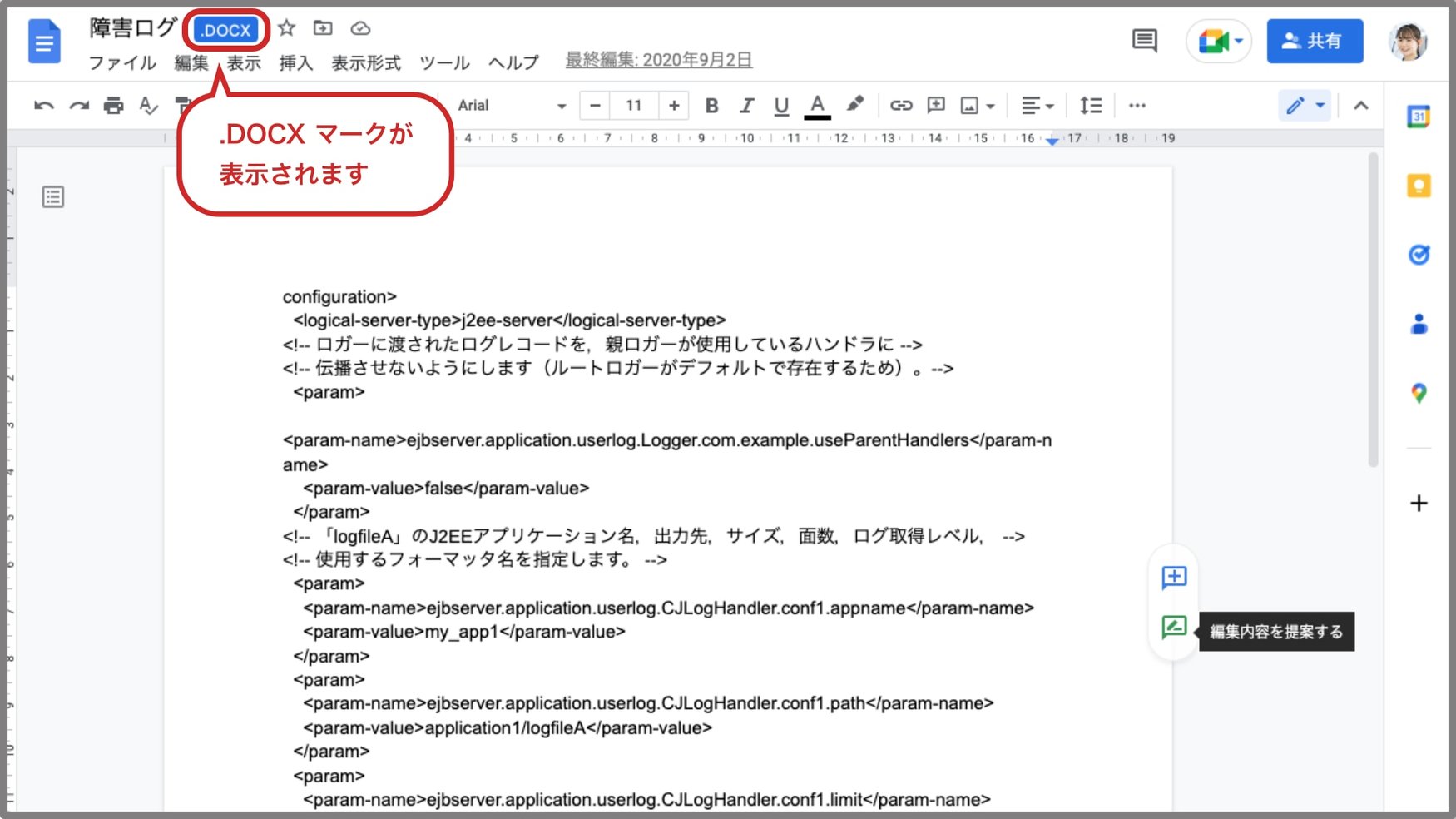Image resolution: width=1456 pixels, height=819 pixels.
Task: Open spelling and grammar check
Action: coord(148,106)
